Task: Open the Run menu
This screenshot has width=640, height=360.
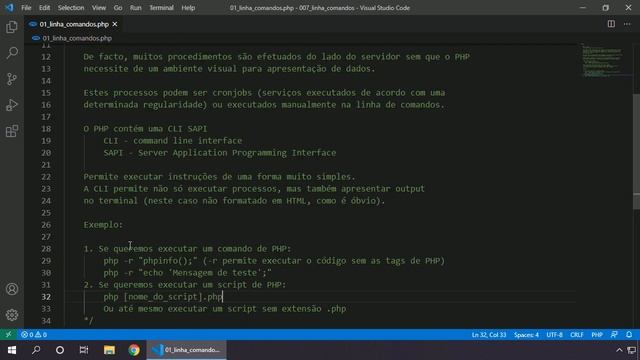Action: coord(136,8)
